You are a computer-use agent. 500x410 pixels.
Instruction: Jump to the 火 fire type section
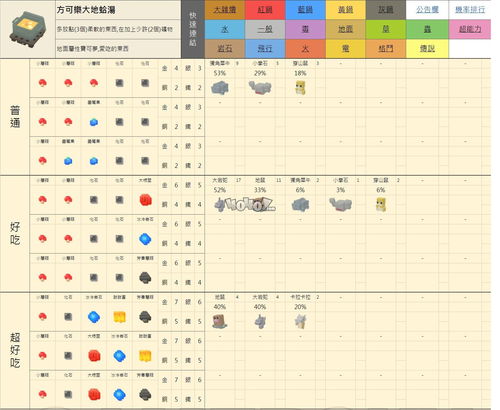[x=305, y=49]
